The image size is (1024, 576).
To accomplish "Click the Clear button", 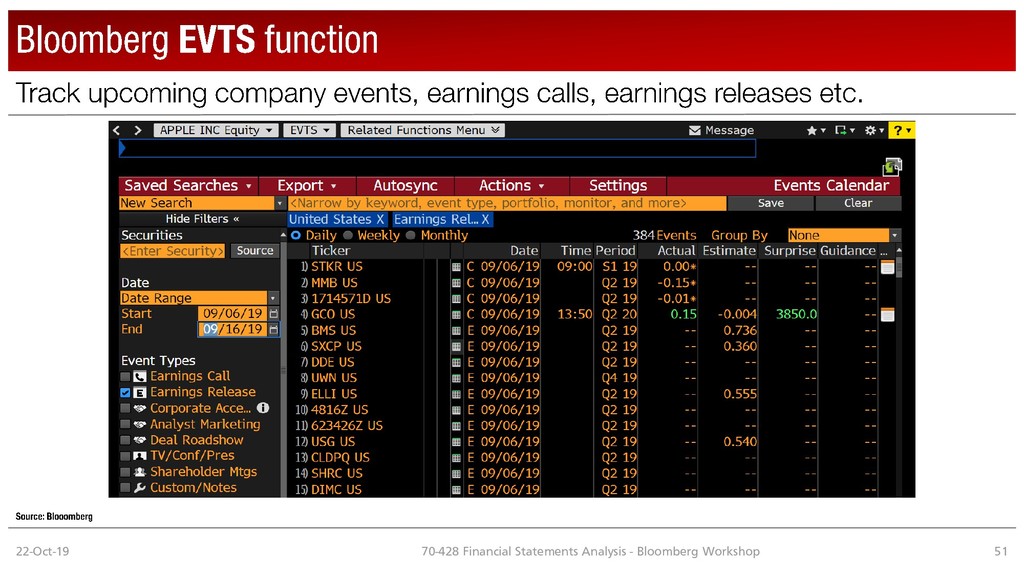I will click(x=858, y=203).
